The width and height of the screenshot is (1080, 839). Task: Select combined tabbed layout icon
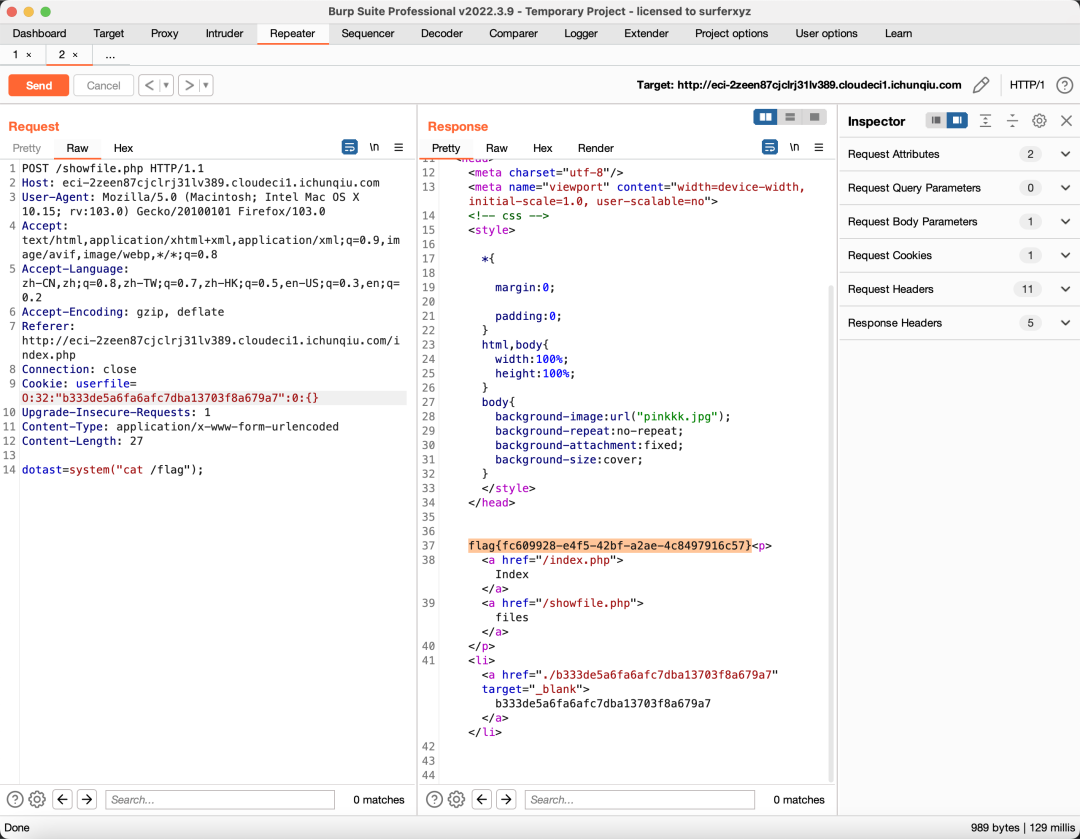(814, 117)
